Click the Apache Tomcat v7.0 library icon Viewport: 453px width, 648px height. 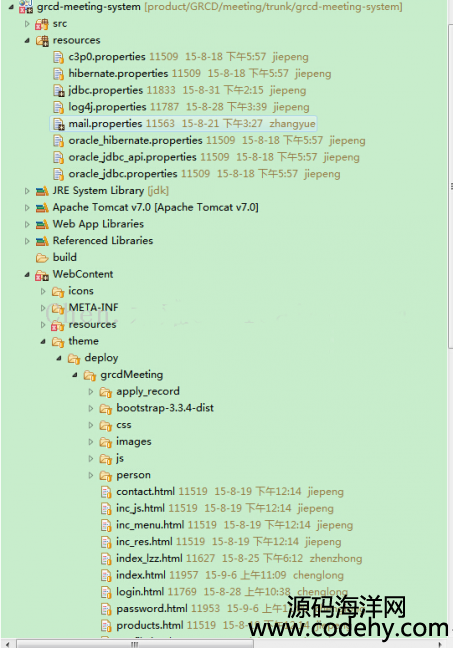42,207
